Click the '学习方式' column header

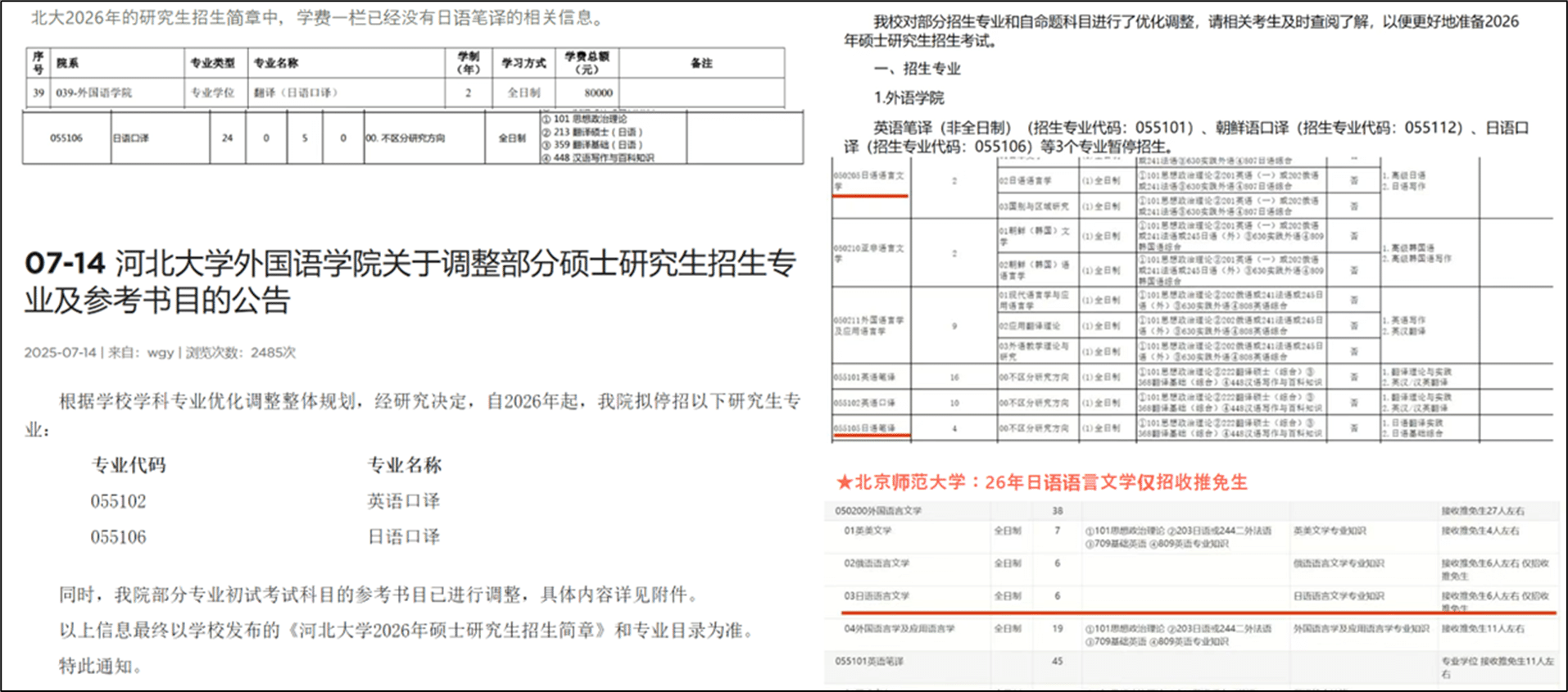coord(523,63)
